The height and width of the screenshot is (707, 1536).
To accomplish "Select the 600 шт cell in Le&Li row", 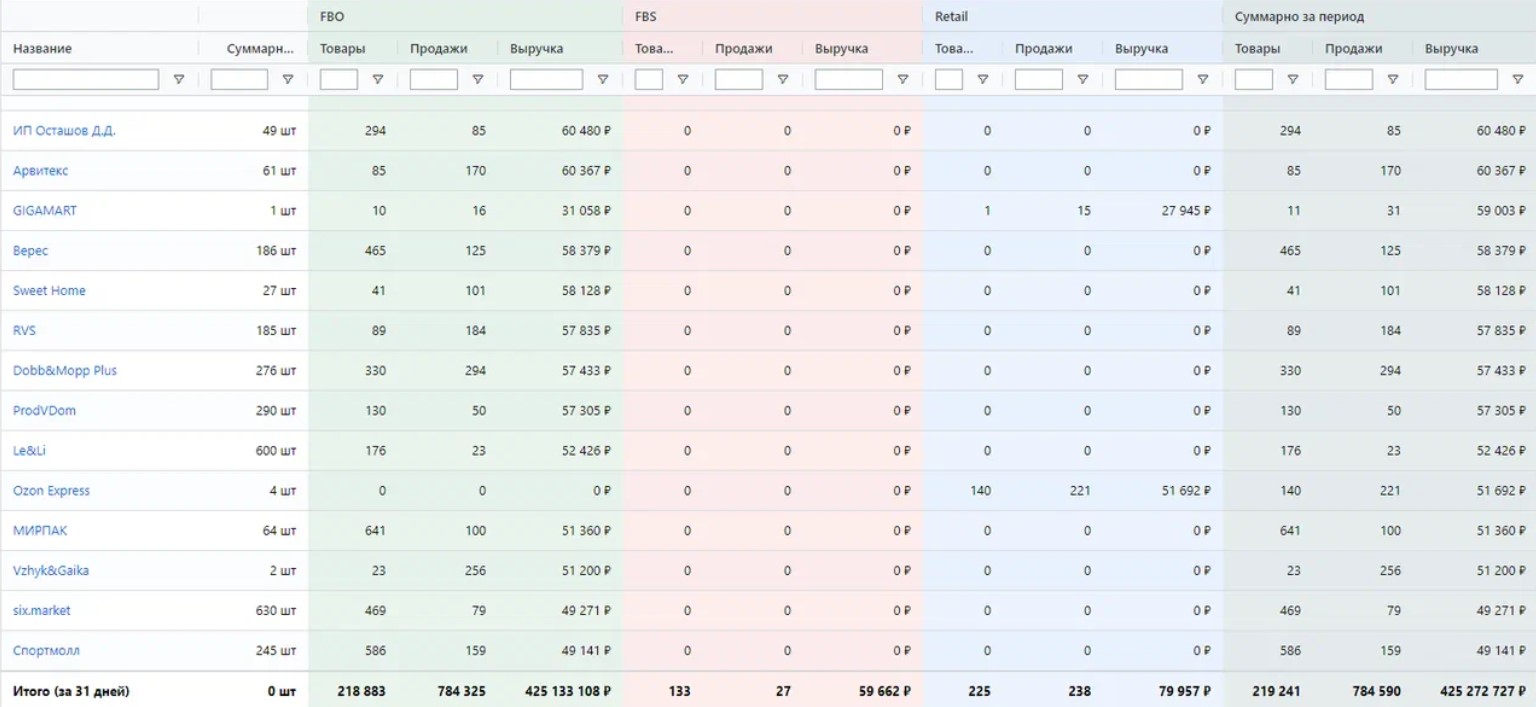I will 276,451.
